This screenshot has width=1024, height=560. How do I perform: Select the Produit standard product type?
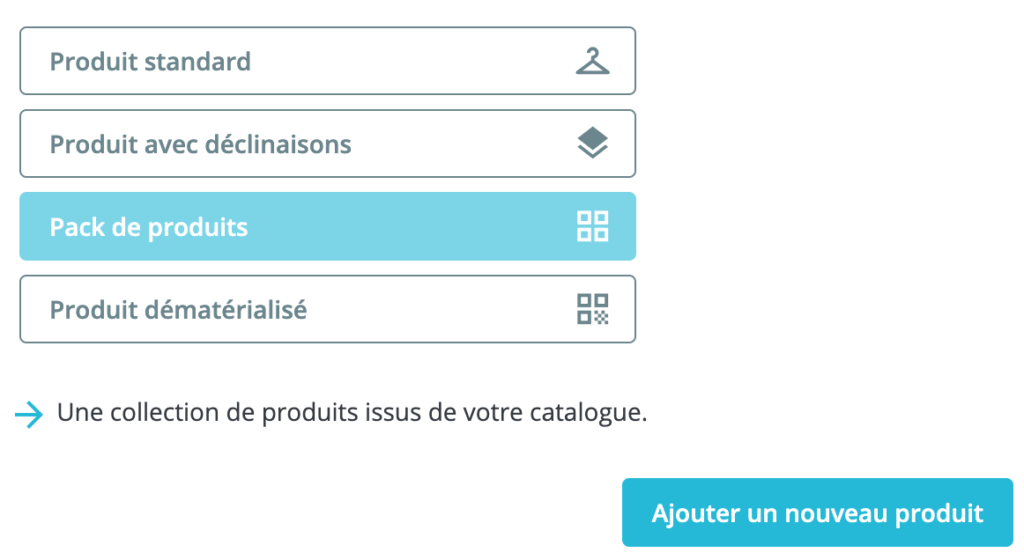click(x=327, y=61)
